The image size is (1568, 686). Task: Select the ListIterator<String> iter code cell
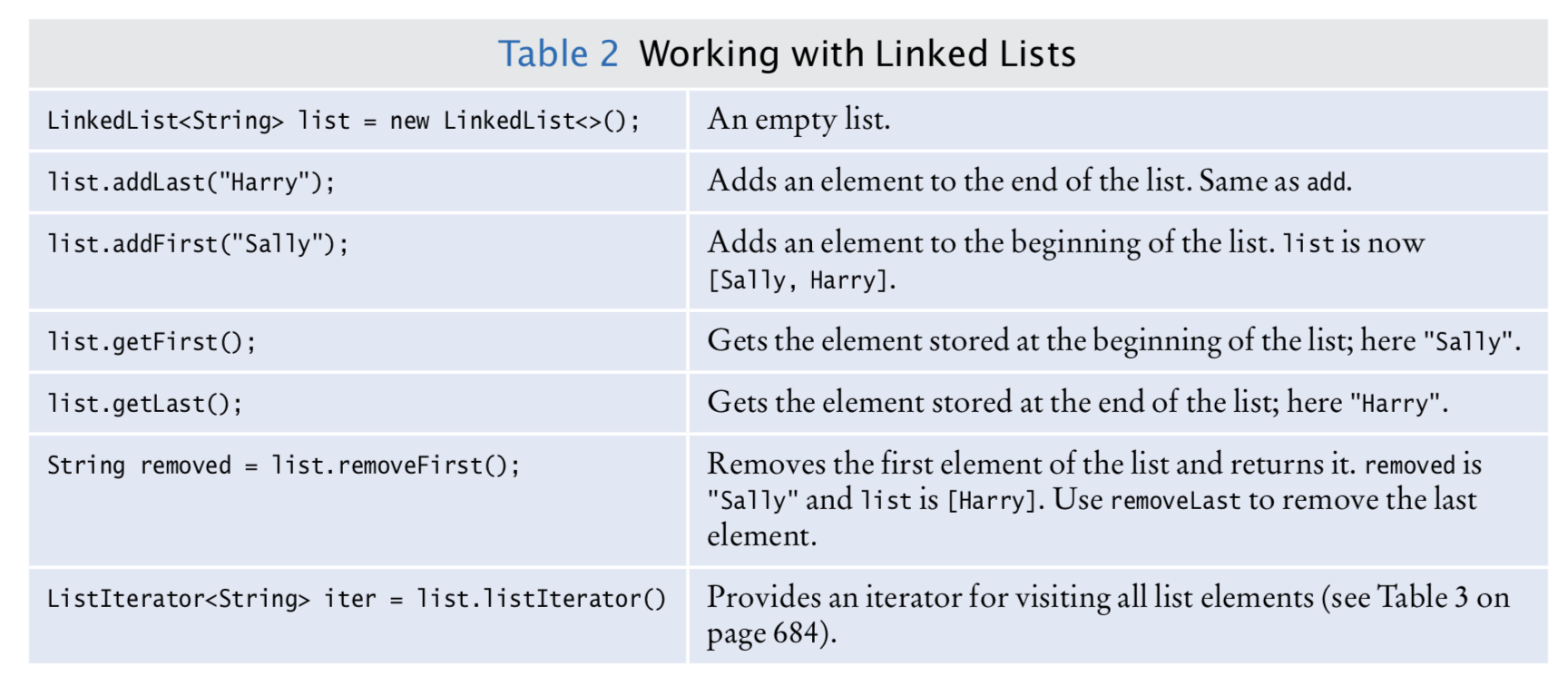356,599
